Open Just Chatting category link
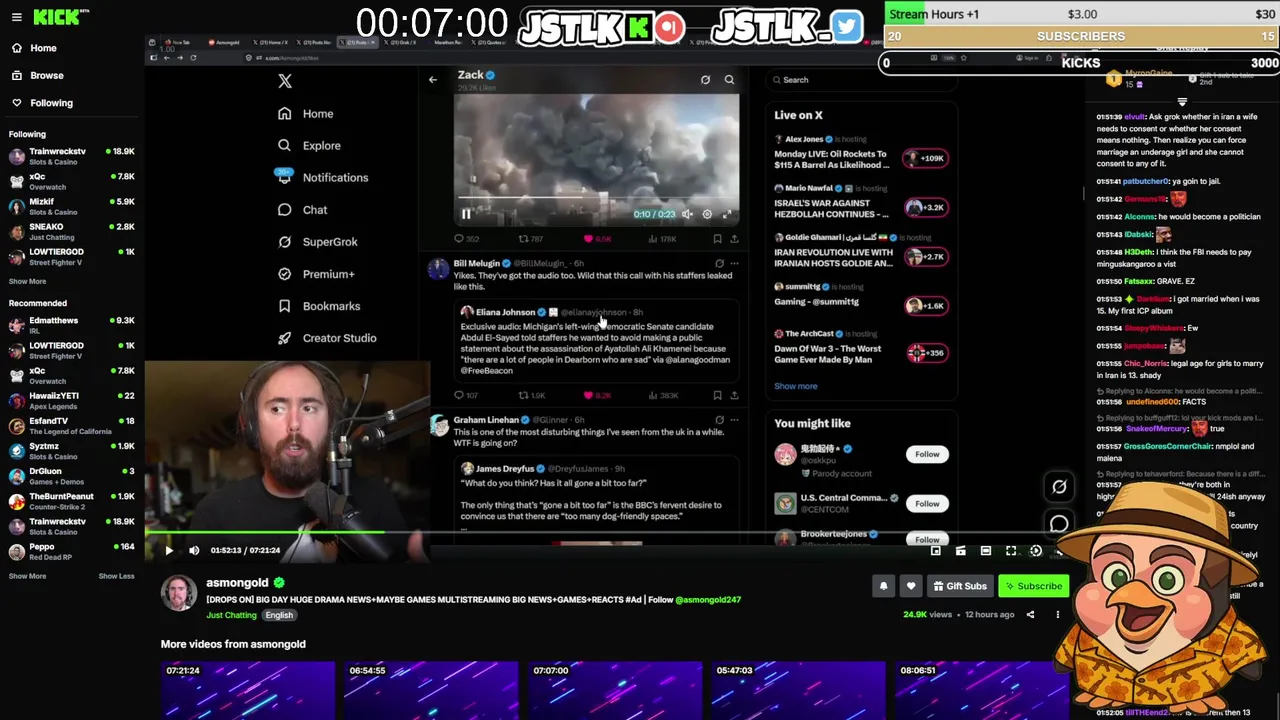This screenshot has width=1280, height=720. point(232,615)
